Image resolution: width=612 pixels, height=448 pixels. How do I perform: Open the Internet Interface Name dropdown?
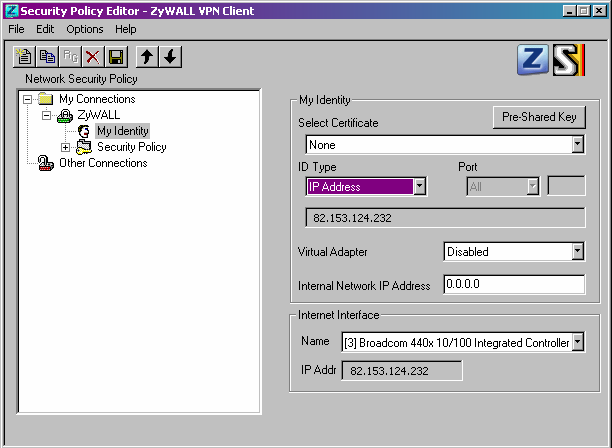[x=578, y=342]
